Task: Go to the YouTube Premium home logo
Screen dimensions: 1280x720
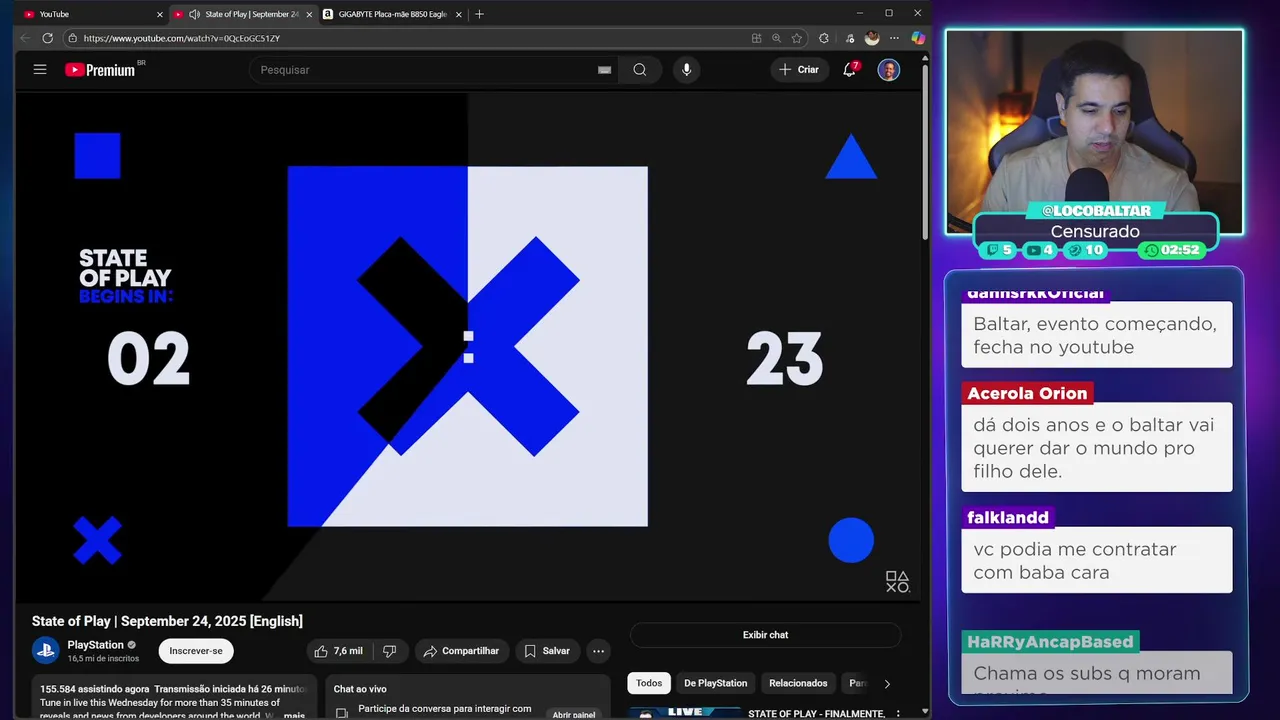Action: point(100,70)
